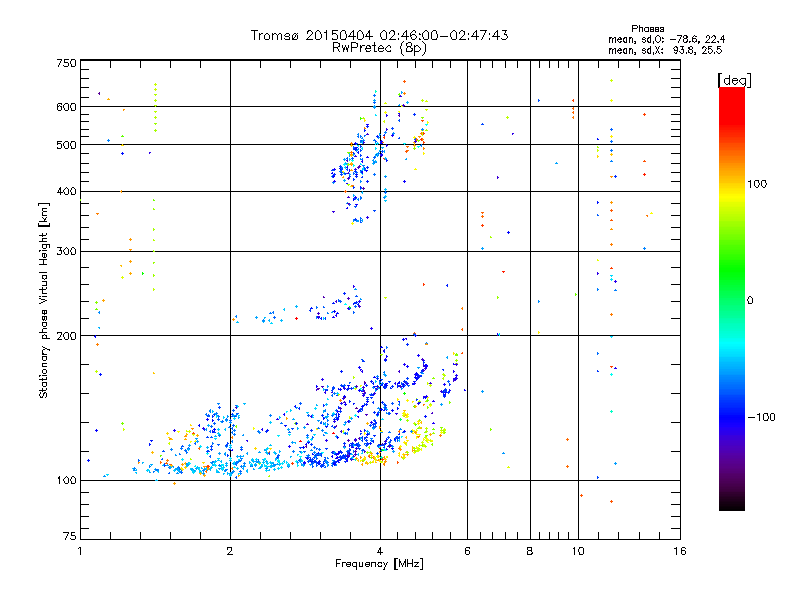Click the color bar label '0'
Viewport: 800px width, 600px height.
tap(750, 301)
